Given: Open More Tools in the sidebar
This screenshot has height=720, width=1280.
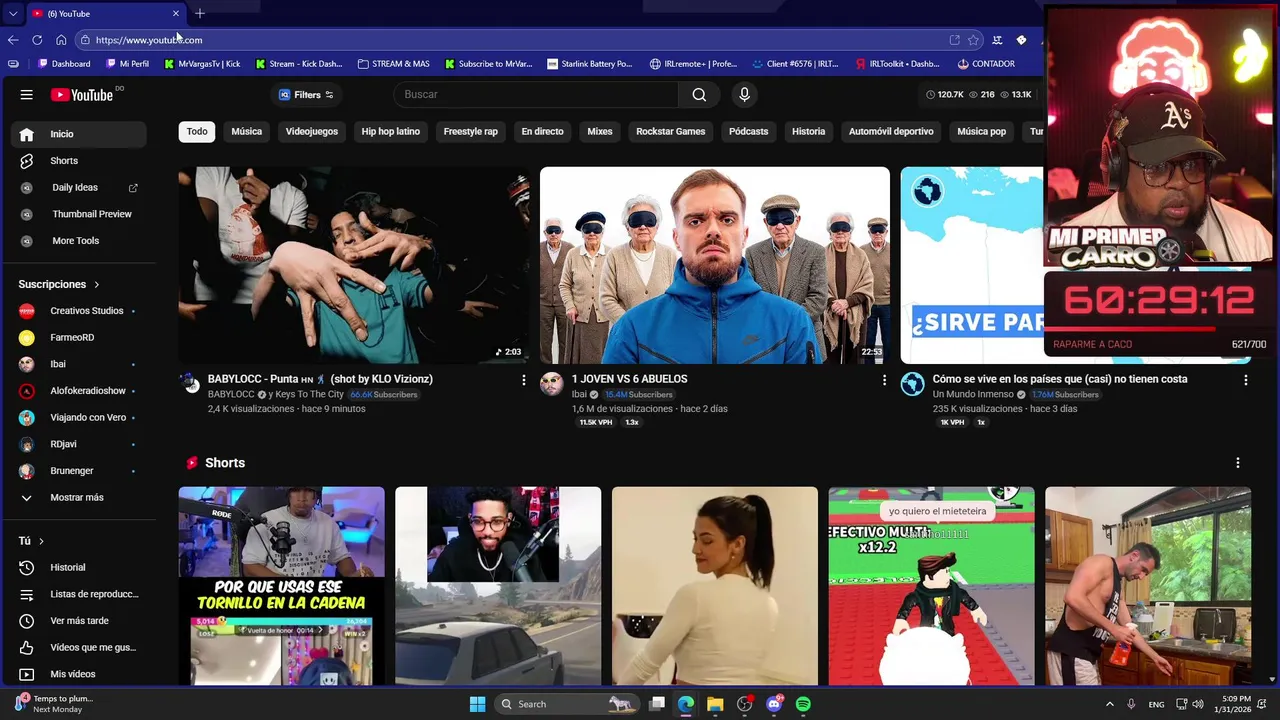Looking at the screenshot, I should (x=79, y=241).
